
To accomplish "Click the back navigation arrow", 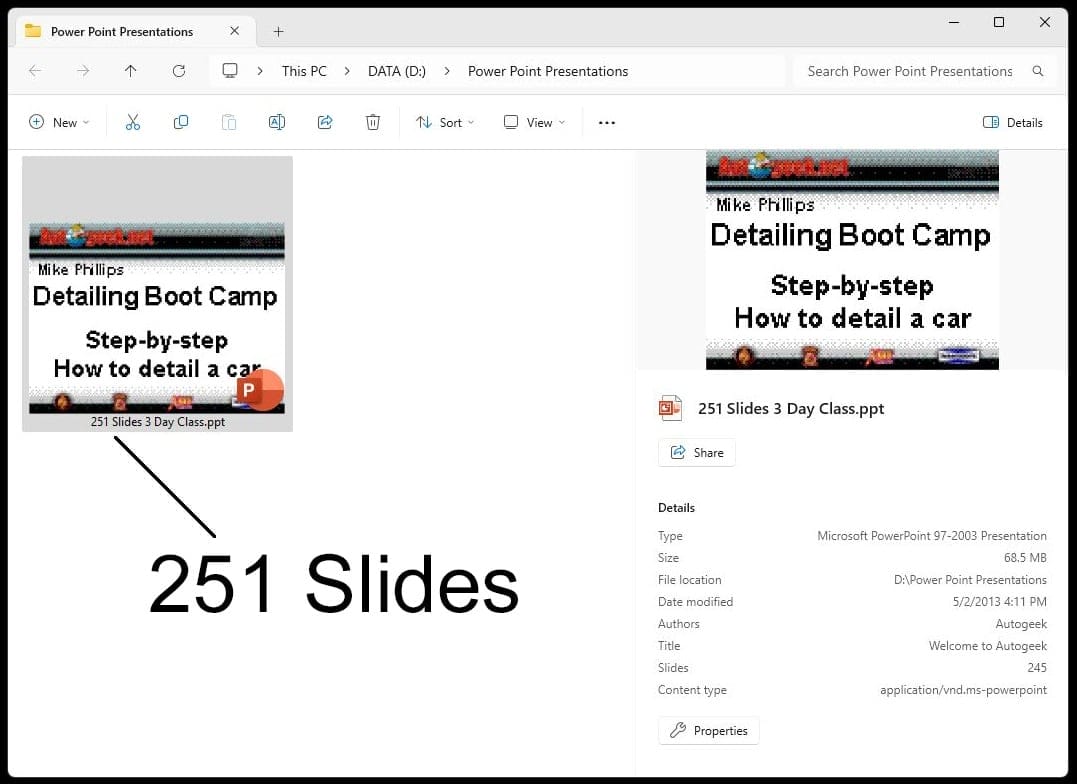I will tap(36, 71).
